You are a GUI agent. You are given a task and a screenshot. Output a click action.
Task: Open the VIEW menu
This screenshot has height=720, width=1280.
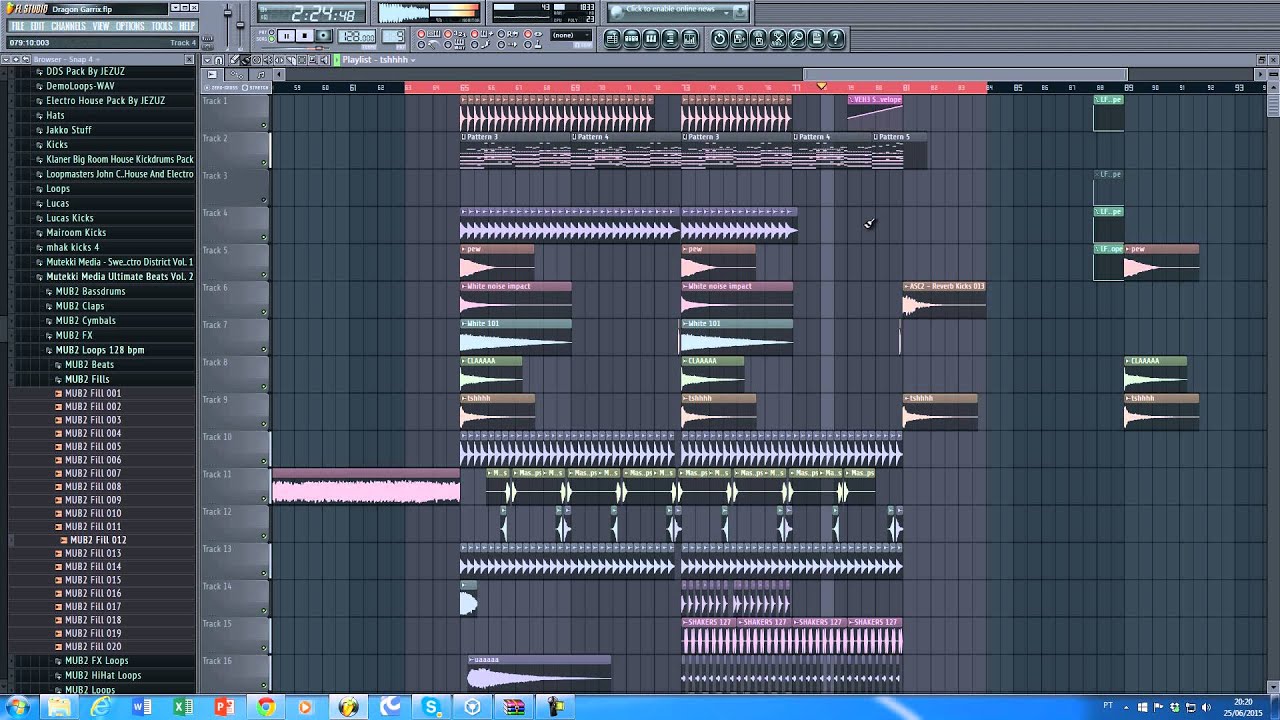pyautogui.click(x=101, y=26)
